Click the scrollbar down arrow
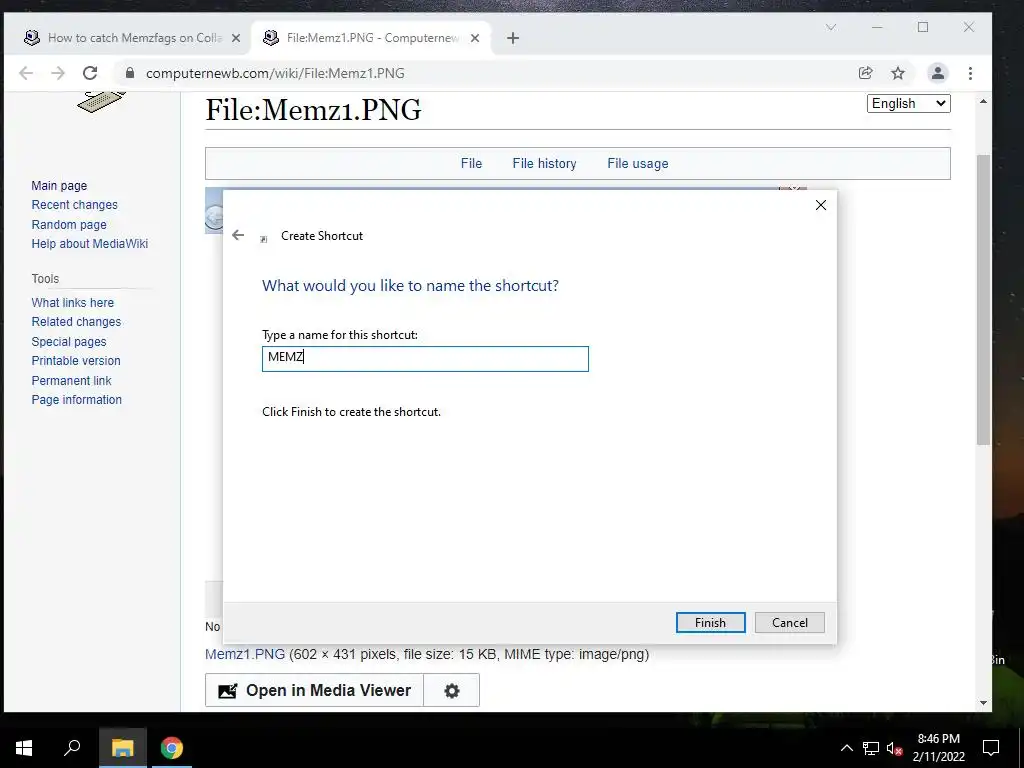This screenshot has width=1024, height=768. coord(983,703)
